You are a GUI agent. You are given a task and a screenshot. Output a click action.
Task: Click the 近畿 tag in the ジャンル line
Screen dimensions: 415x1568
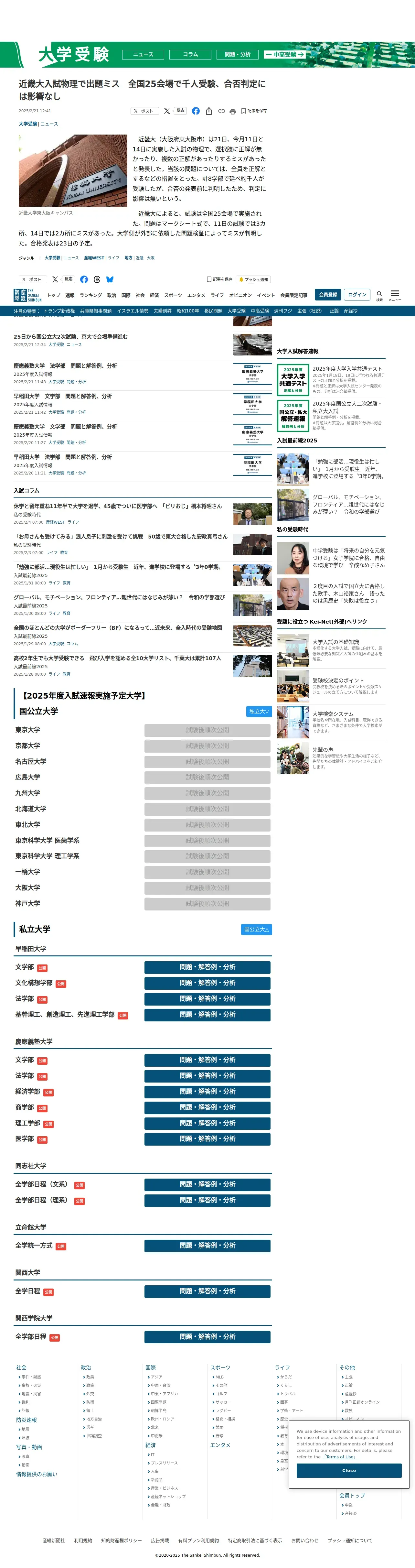[139, 258]
